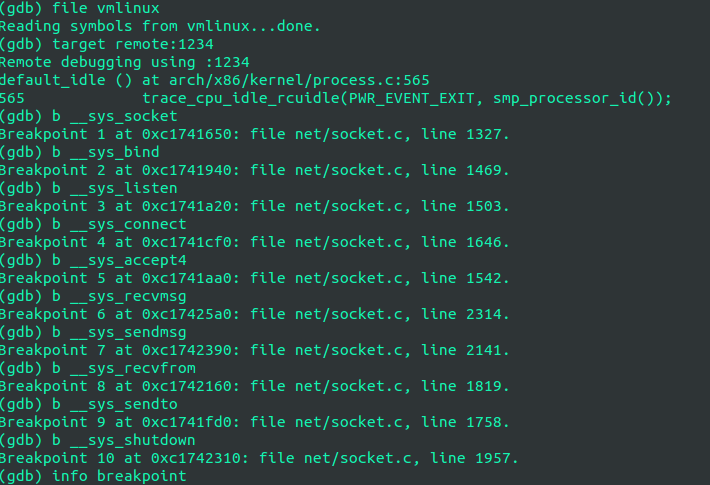Click the Breakpoint 1 output line
Viewport: 710px width, 485px height.
tap(255, 134)
